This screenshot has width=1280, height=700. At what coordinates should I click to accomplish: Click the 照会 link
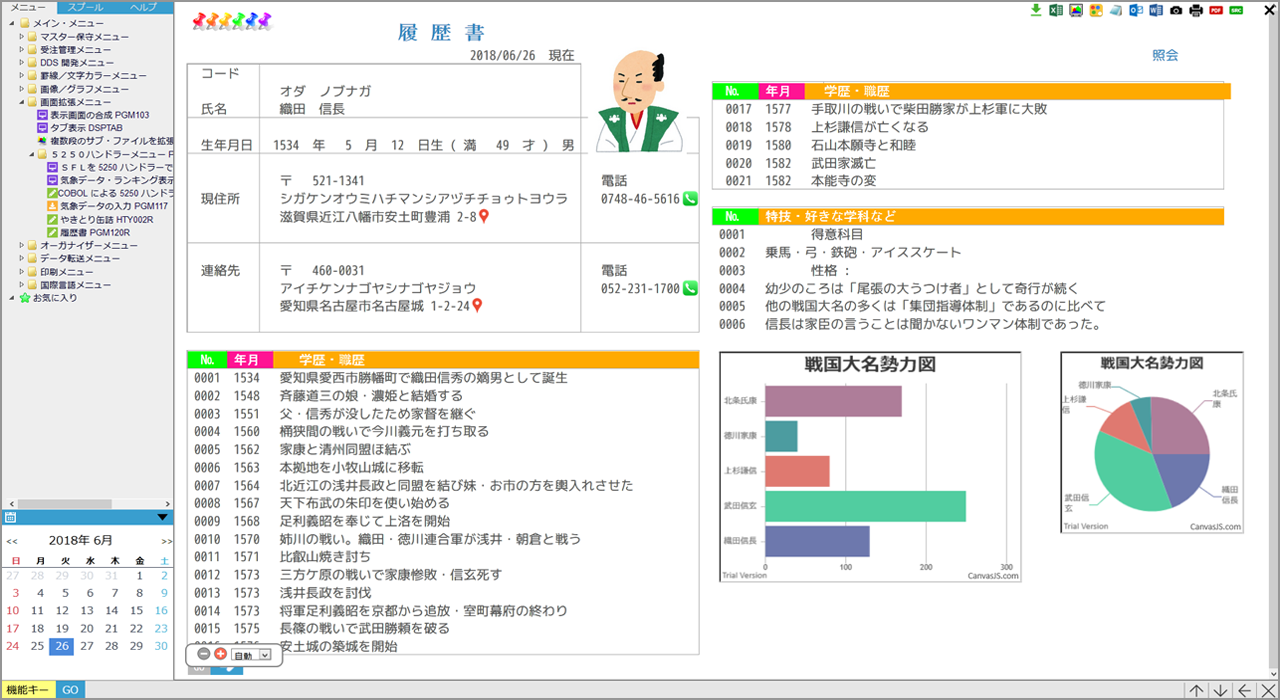pos(1165,56)
